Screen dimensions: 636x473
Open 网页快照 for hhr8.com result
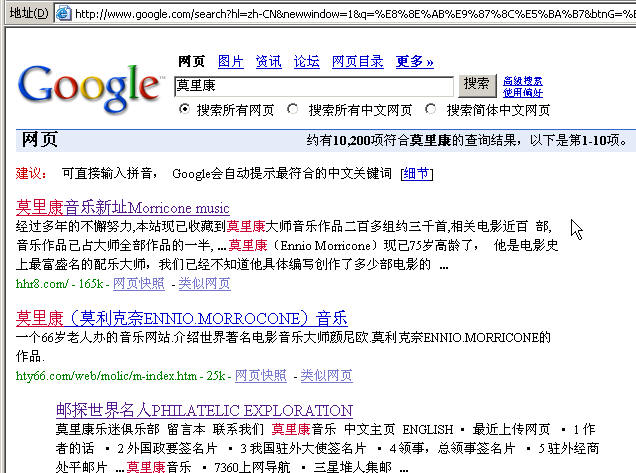[x=139, y=283]
